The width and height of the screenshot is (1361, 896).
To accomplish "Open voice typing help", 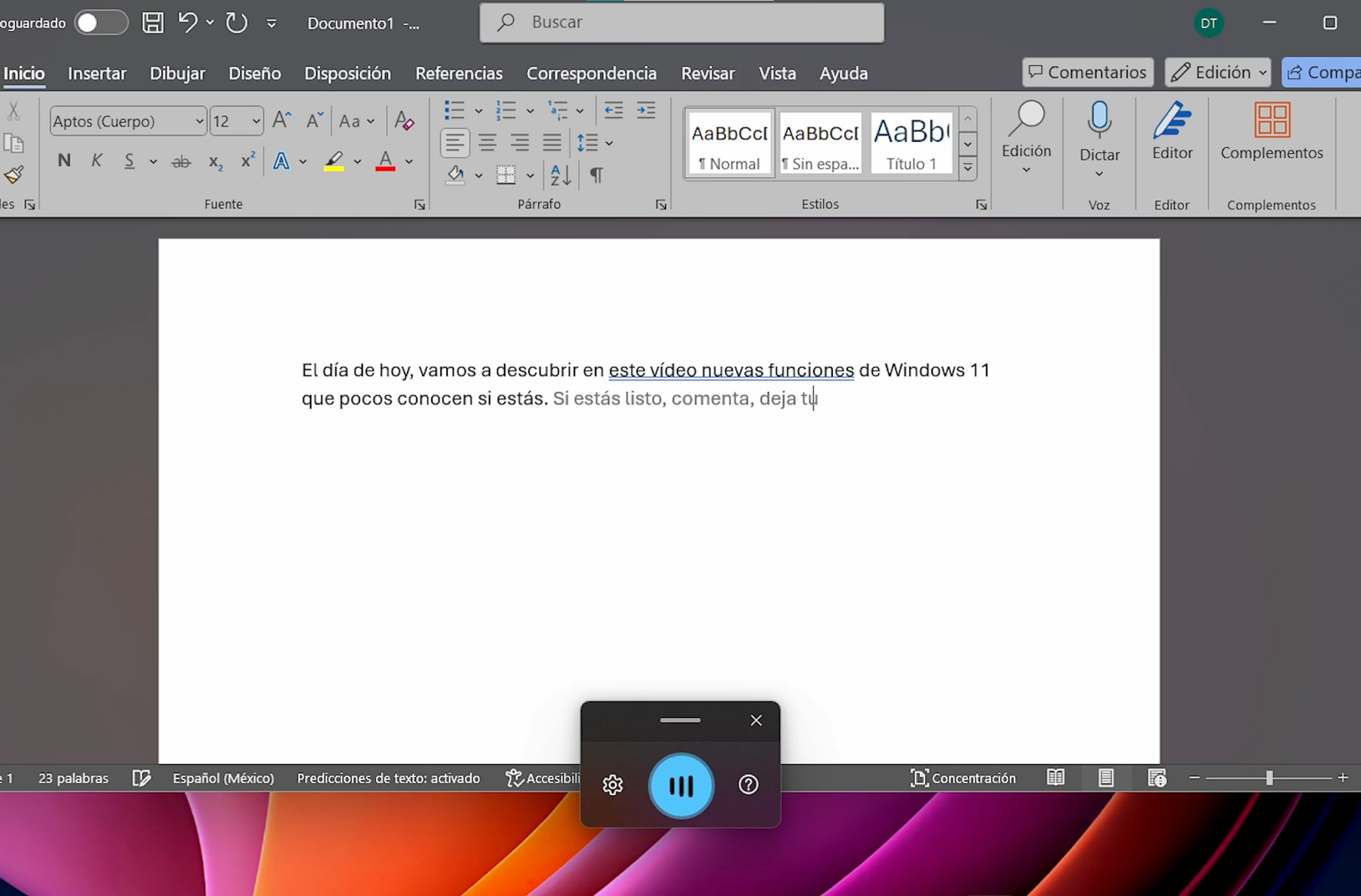I will [x=749, y=784].
